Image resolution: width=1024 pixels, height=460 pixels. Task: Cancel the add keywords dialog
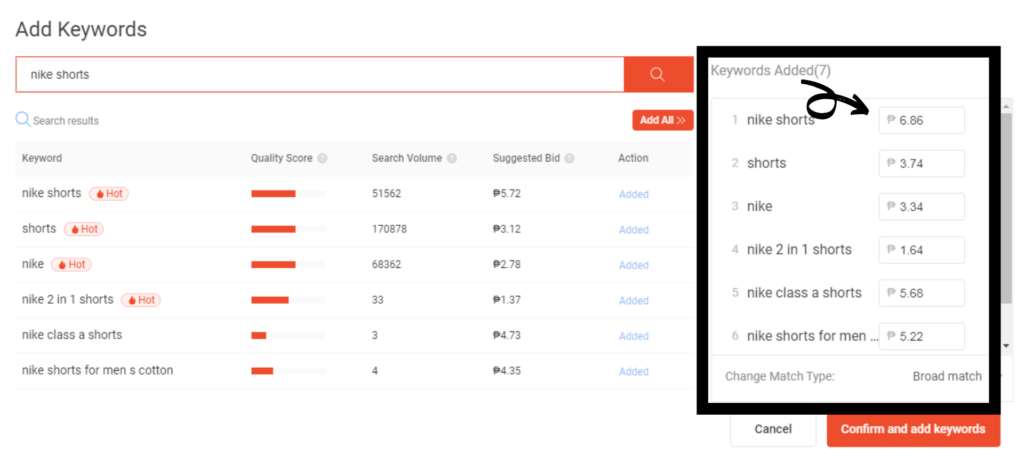tap(773, 429)
